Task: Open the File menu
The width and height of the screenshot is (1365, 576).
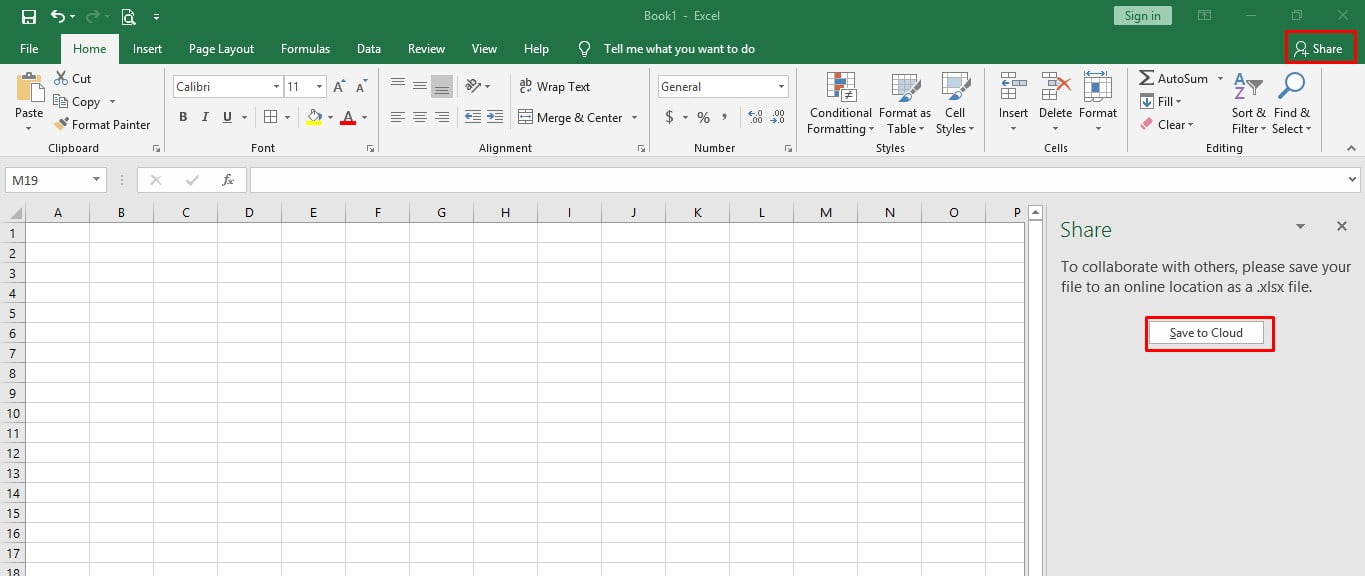Action: coord(28,48)
